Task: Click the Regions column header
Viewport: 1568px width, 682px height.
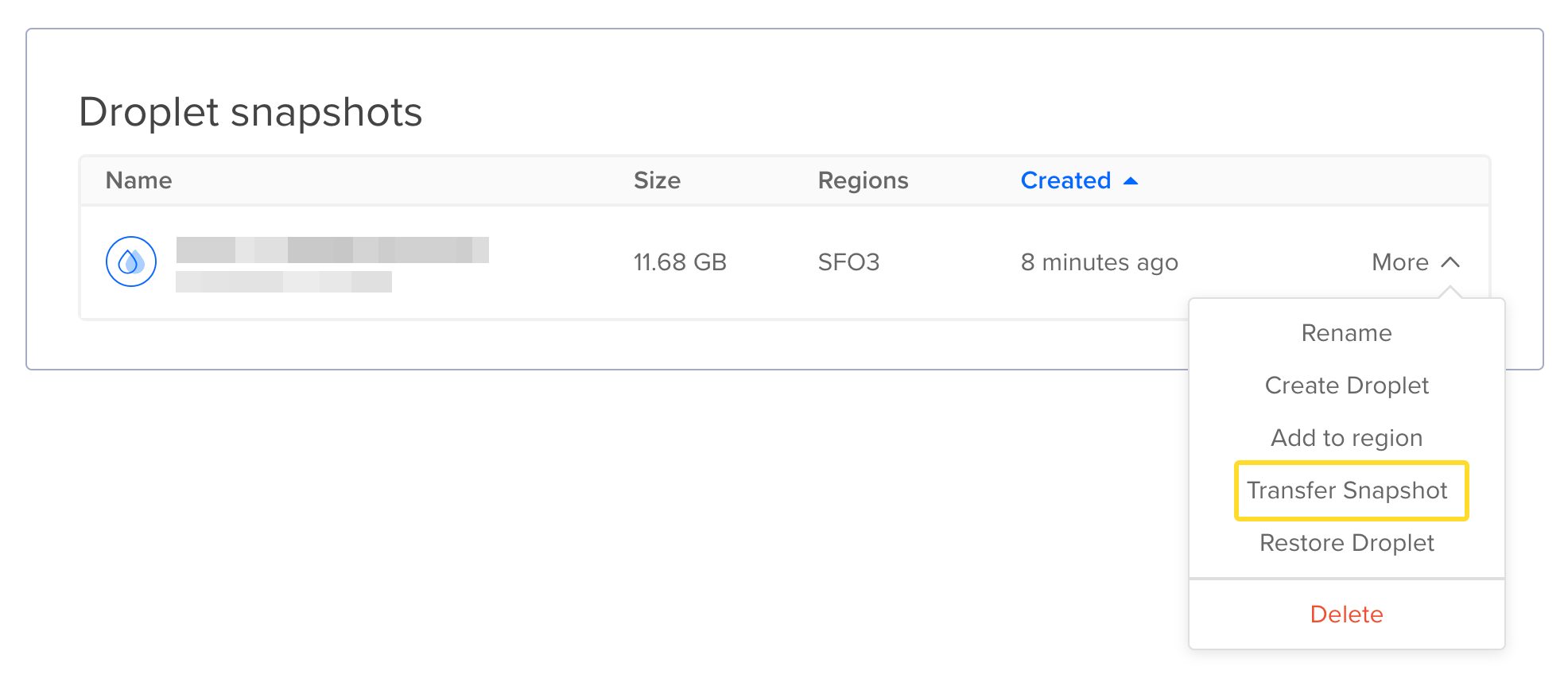Action: (x=863, y=181)
